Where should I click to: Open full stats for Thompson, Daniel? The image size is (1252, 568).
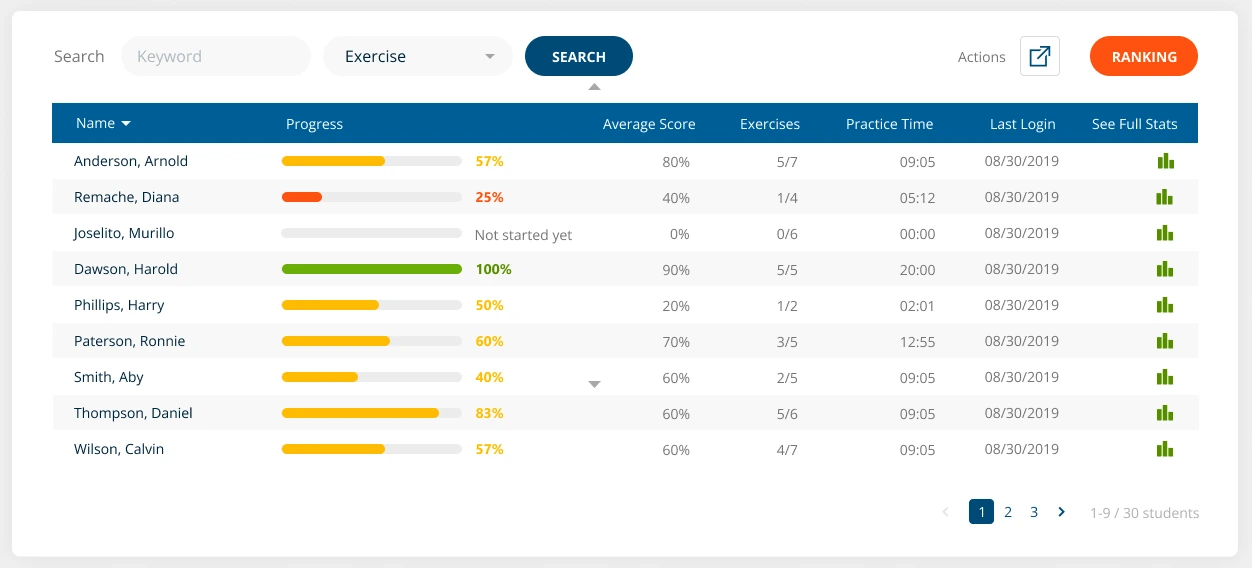click(1164, 413)
